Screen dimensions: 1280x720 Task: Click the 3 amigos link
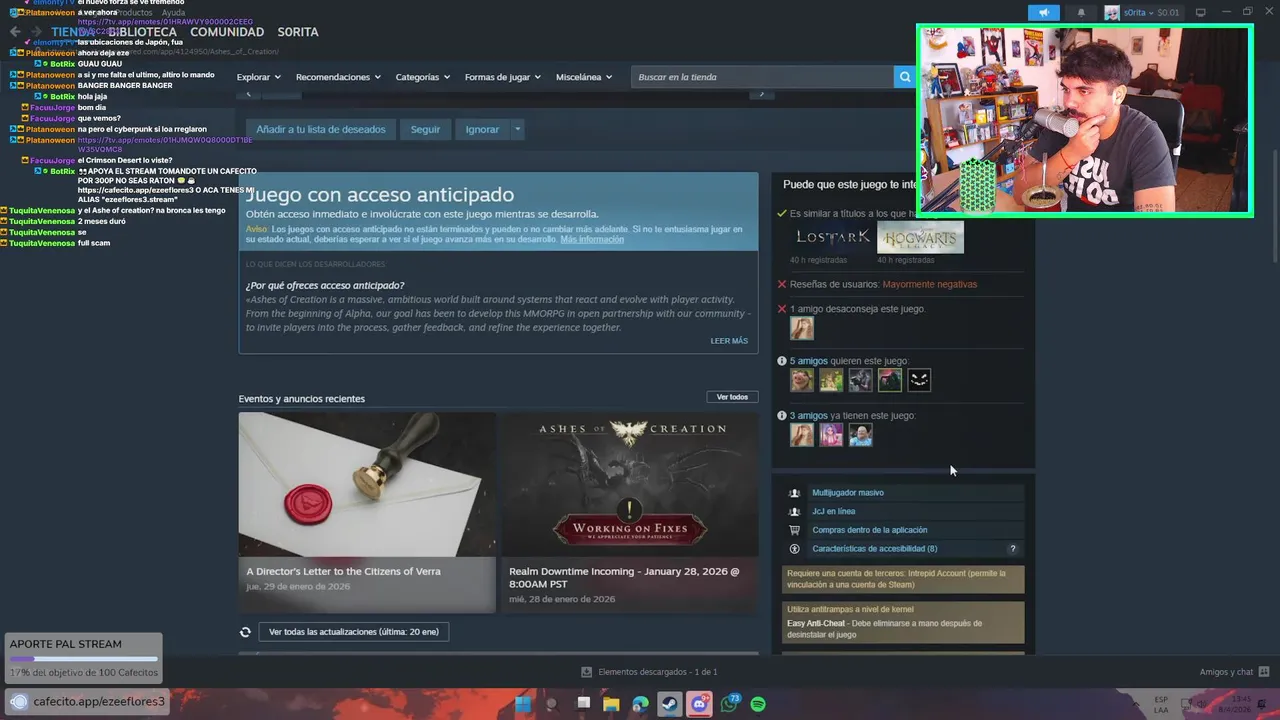(808, 416)
